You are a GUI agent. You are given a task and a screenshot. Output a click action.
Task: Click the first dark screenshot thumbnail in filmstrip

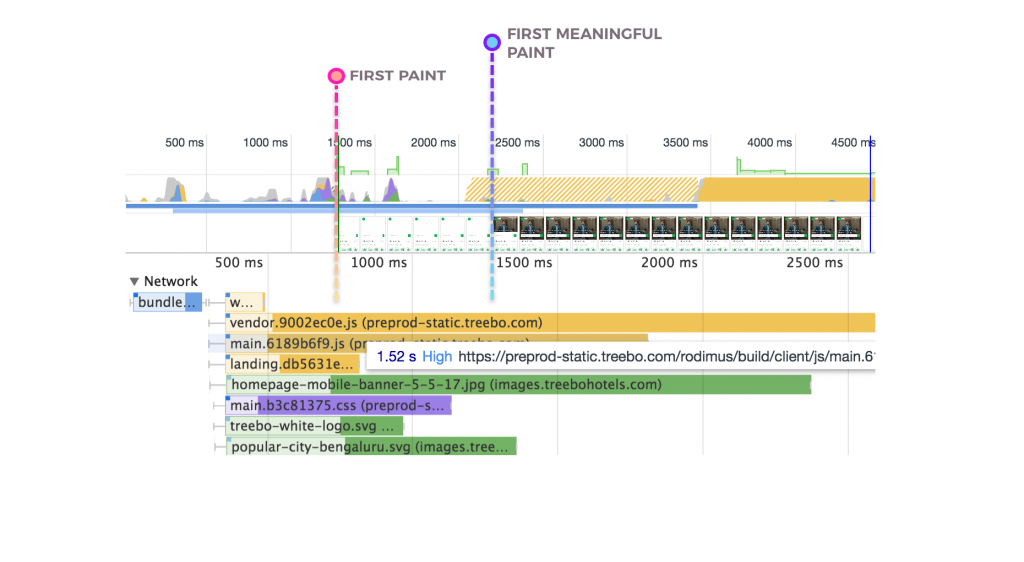pos(506,228)
